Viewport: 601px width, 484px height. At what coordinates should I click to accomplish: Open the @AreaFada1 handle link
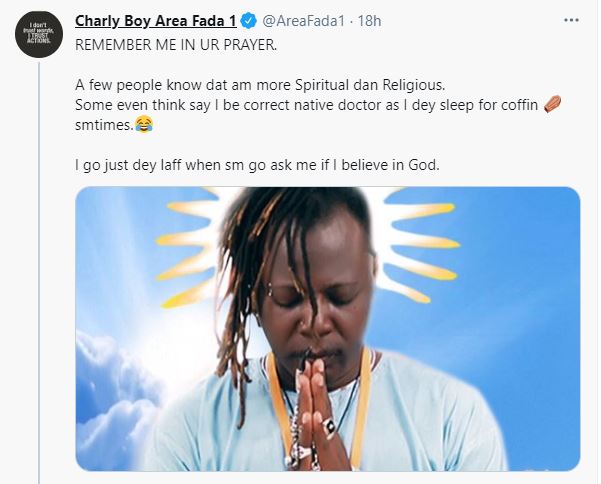click(x=316, y=21)
